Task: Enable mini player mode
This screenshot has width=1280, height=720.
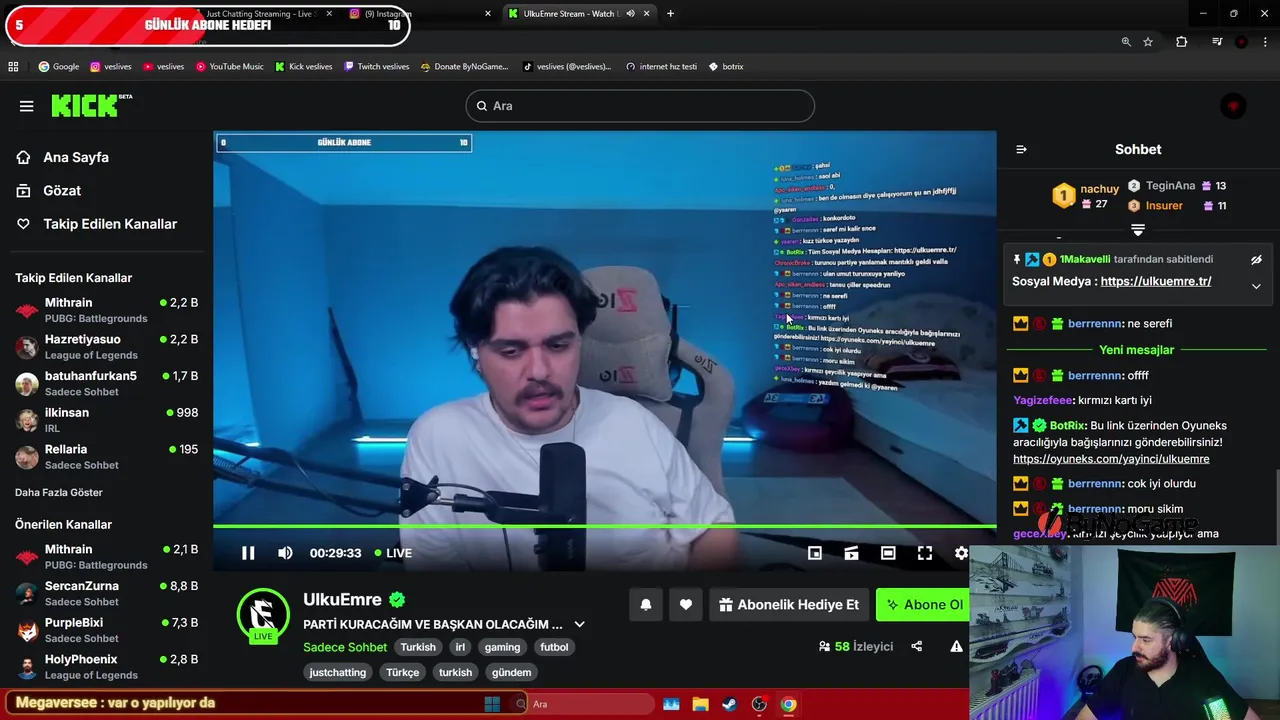Action: pyautogui.click(x=815, y=553)
